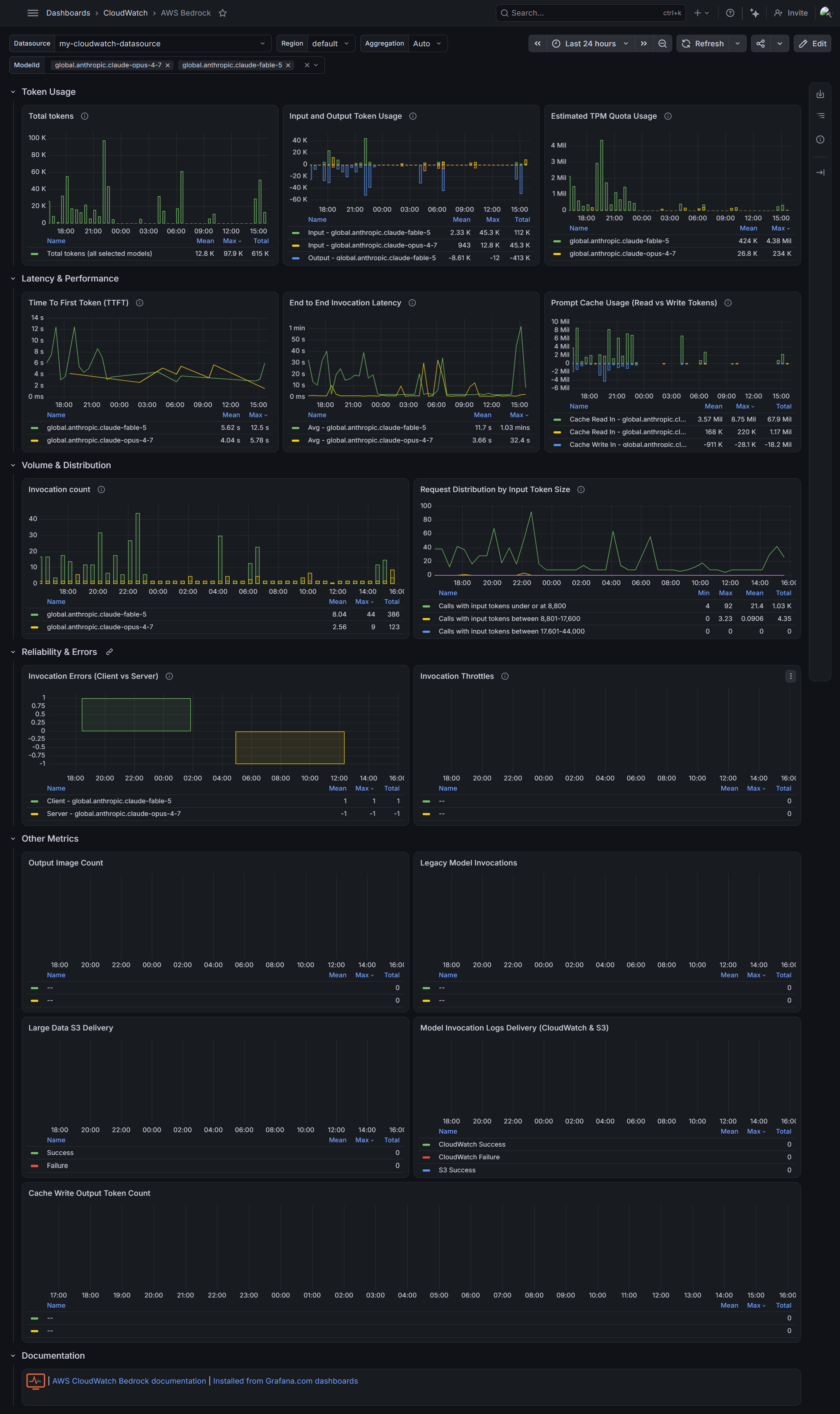
Task: Click the Invite button
Action: coord(791,13)
